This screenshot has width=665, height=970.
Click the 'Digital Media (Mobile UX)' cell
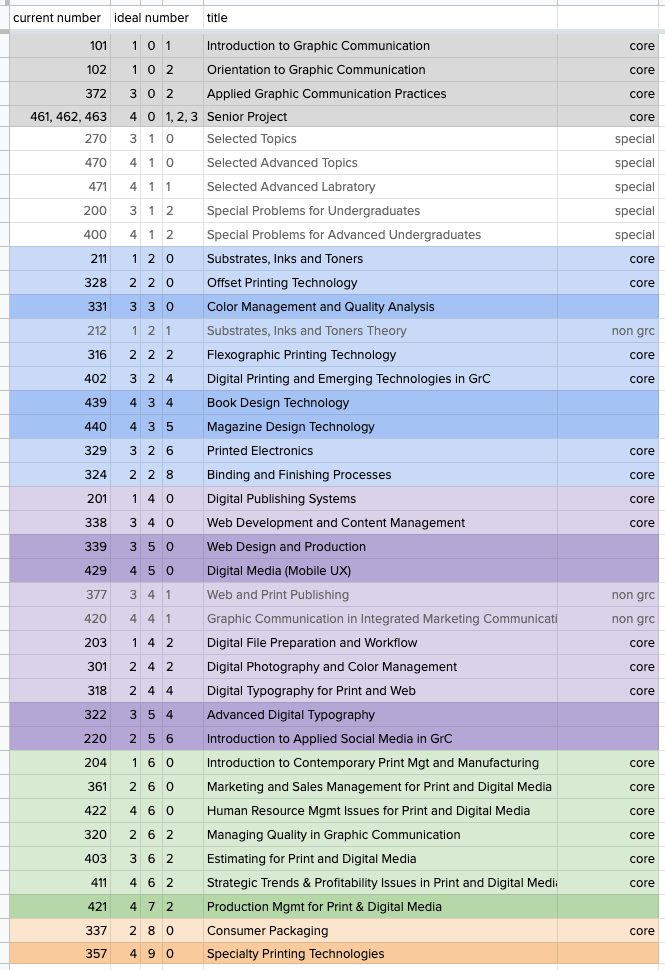point(380,571)
